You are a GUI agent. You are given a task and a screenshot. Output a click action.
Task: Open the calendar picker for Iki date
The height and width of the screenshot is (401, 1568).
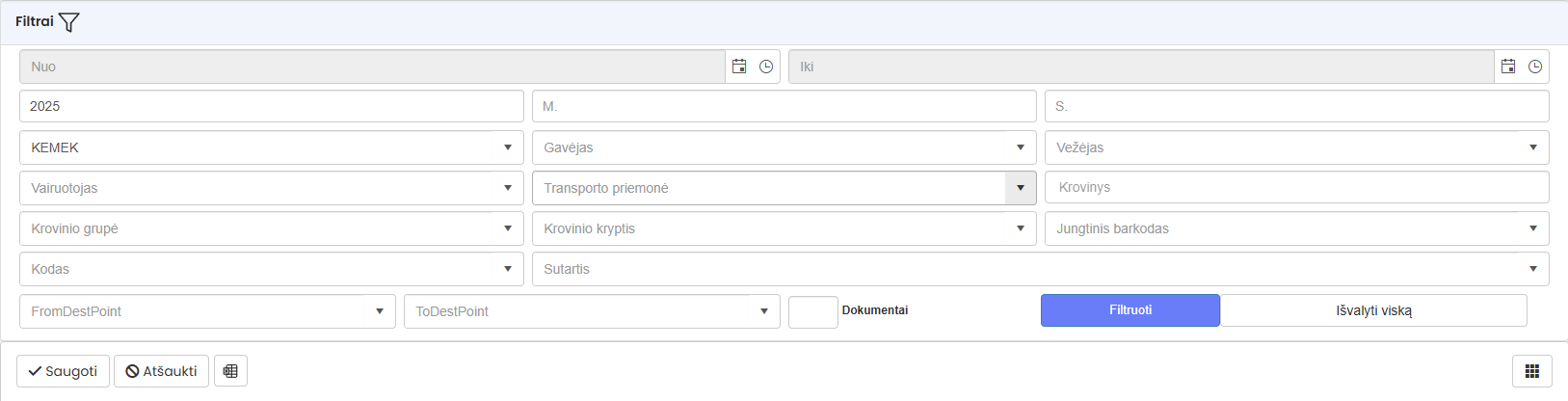pos(1508,67)
